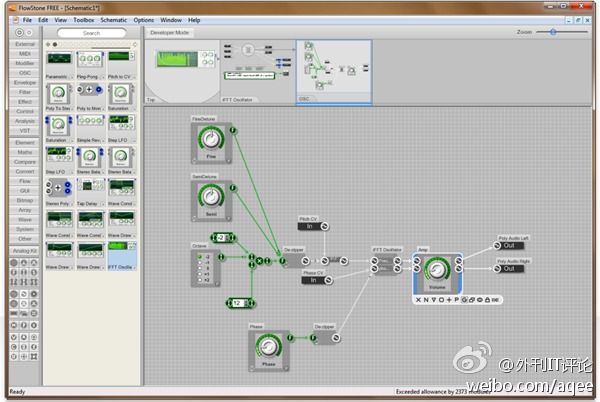Click the integer box showing 12
600x402 pixels.
click(240, 303)
